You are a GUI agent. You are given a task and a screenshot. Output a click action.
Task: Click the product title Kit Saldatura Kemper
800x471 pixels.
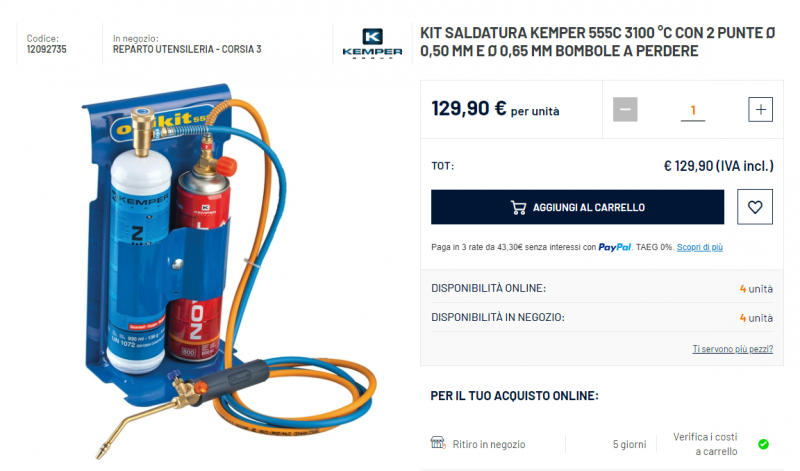click(x=597, y=42)
